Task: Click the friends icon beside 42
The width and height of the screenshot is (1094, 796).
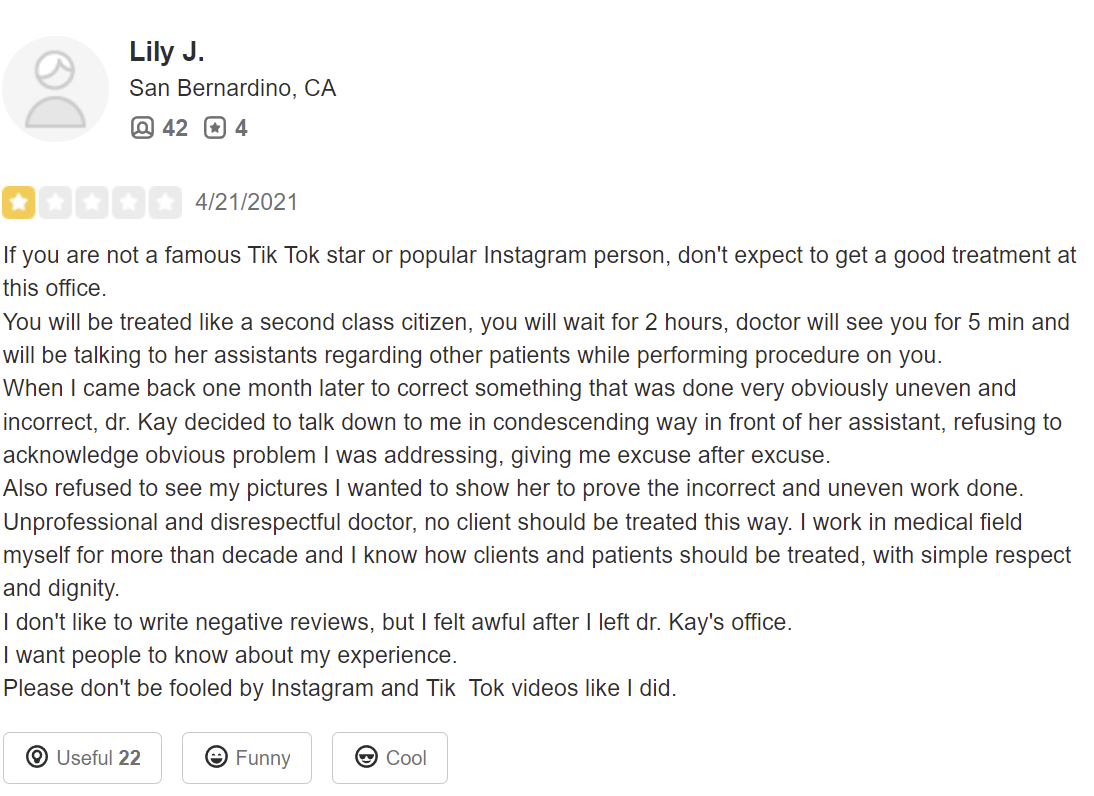Action: (x=142, y=128)
